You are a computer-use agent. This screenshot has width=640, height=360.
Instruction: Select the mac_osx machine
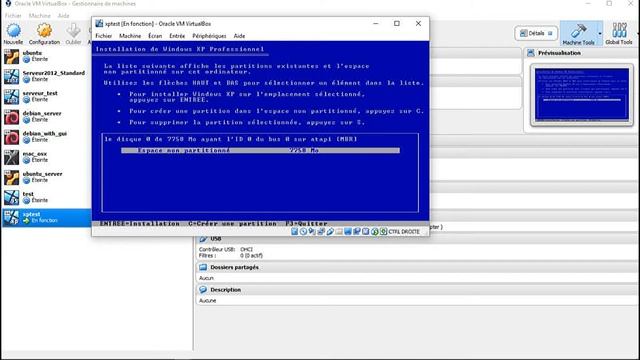pos(46,157)
